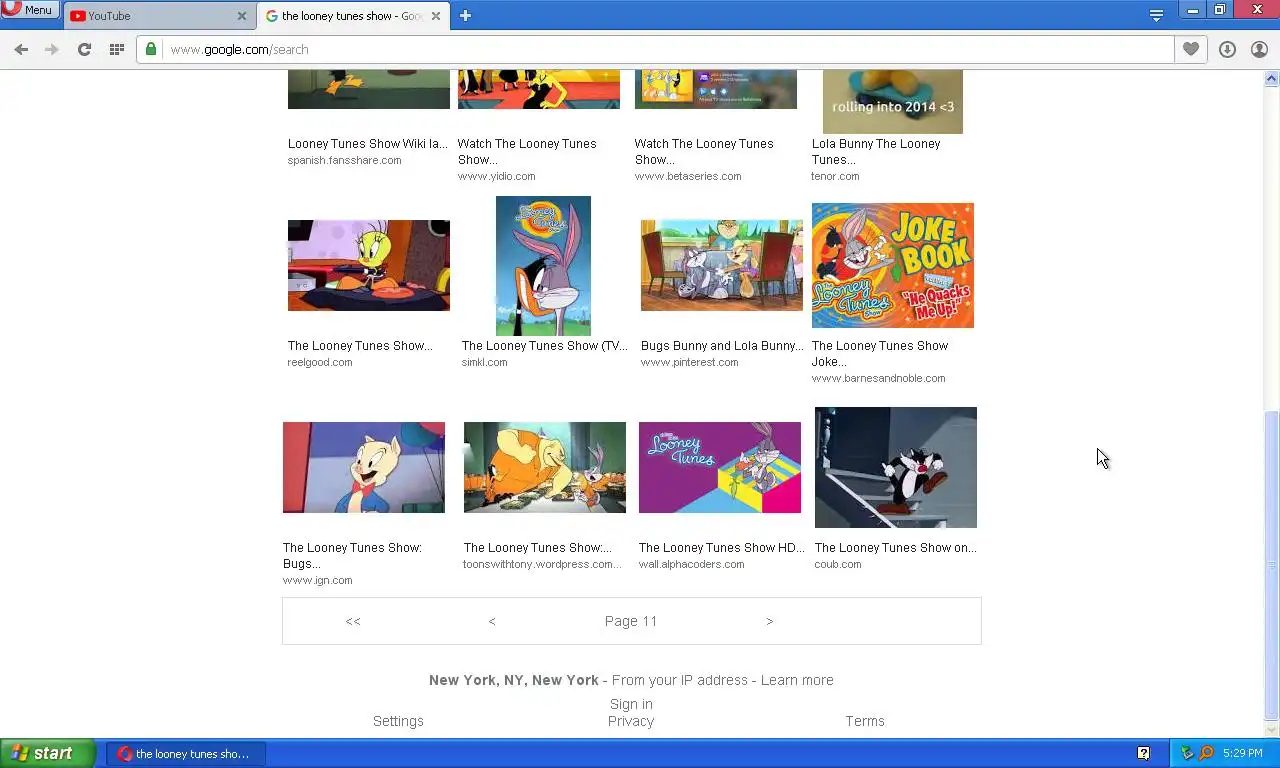Go to previous page with < button
The width and height of the screenshot is (1280, 768).
click(x=492, y=621)
